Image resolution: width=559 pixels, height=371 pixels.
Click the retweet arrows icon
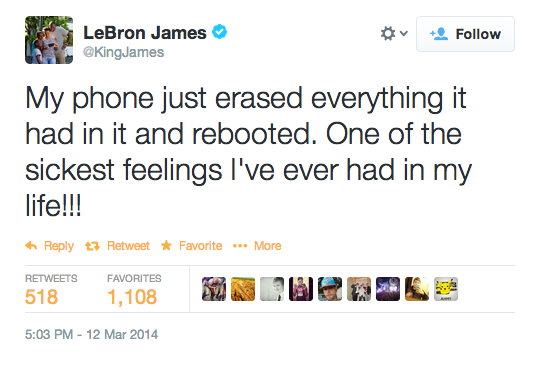(92, 246)
